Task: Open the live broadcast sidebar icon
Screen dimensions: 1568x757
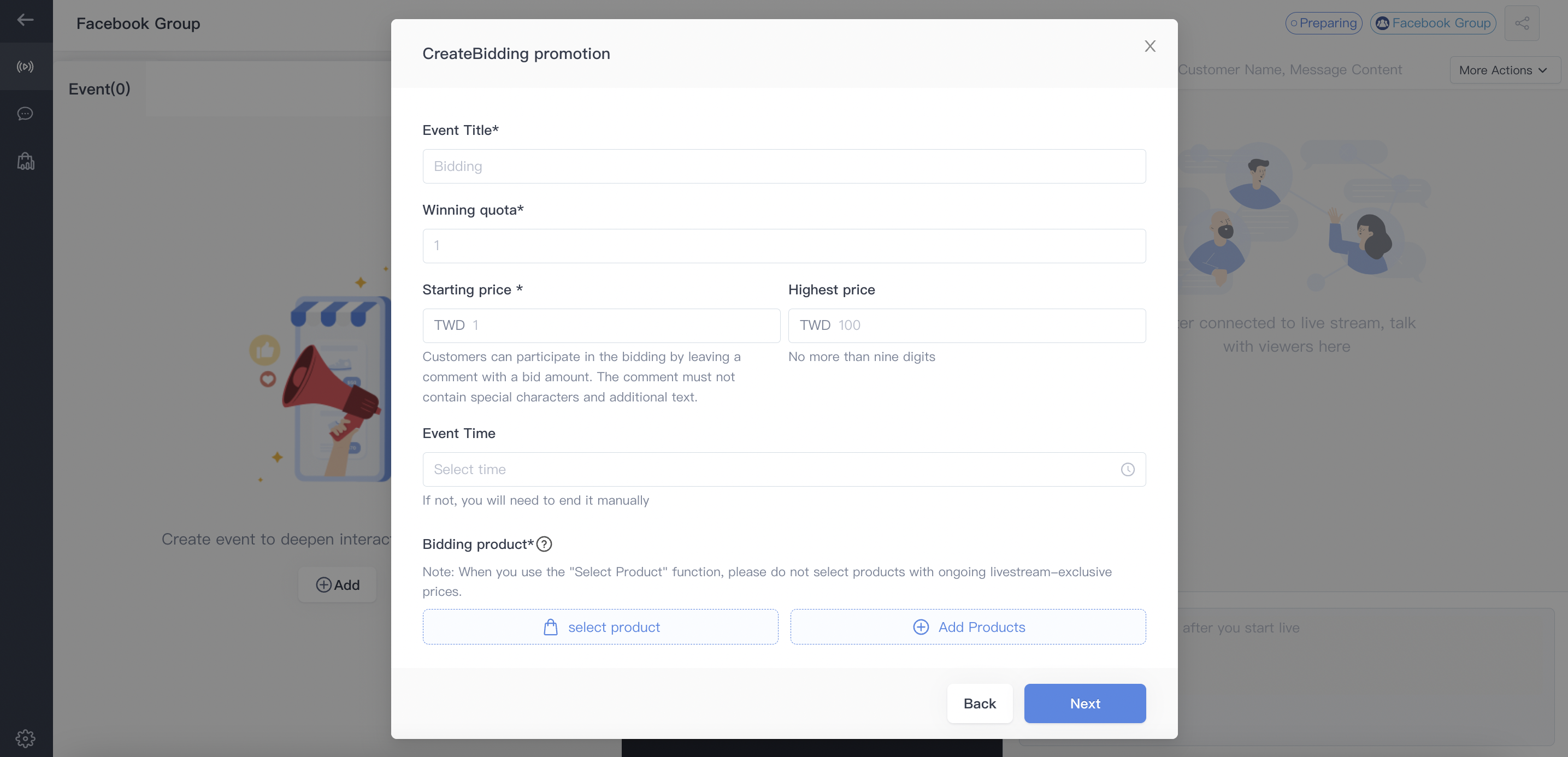Action: (x=25, y=67)
